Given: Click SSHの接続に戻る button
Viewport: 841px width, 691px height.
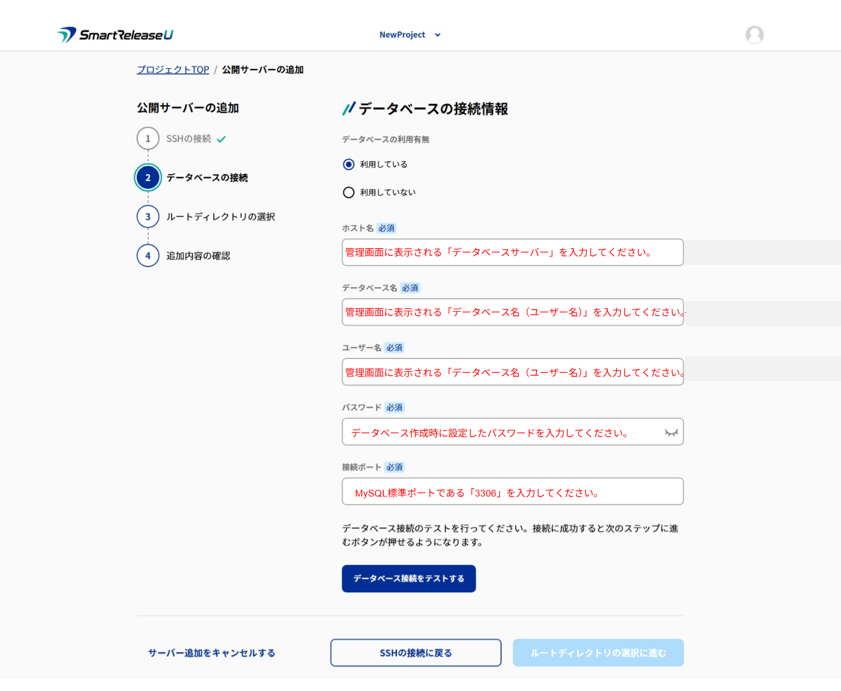Looking at the screenshot, I should 415,652.
